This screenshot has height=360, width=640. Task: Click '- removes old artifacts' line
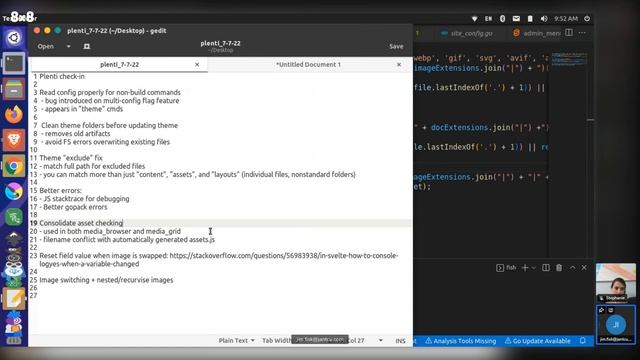[76, 133]
